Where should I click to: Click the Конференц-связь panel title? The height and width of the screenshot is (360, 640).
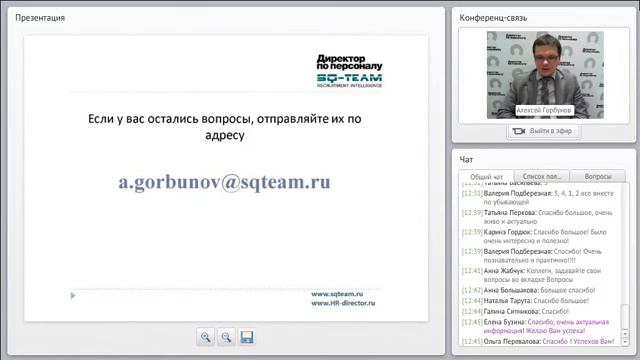[493, 18]
